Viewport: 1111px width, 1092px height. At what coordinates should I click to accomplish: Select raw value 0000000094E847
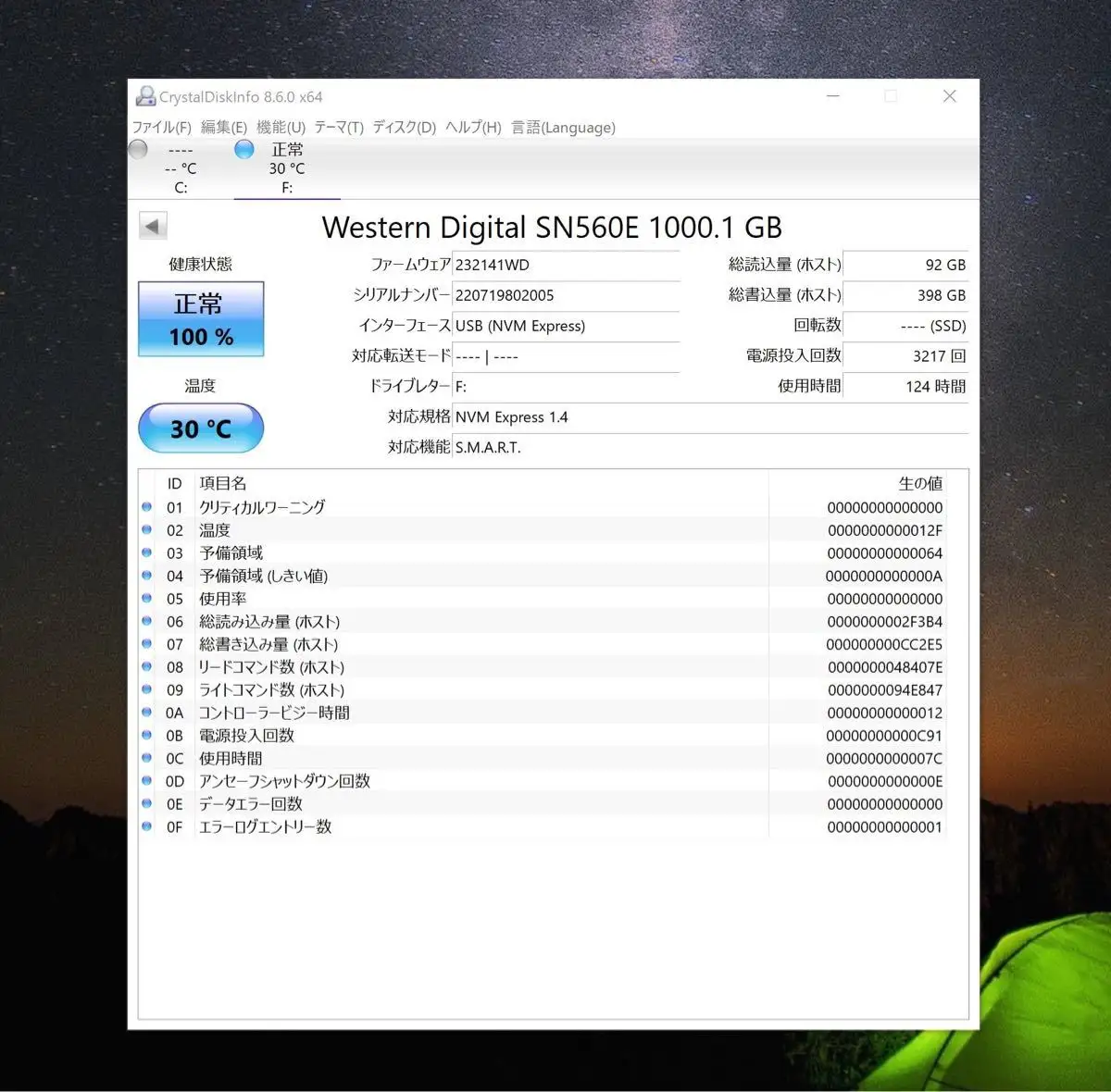click(885, 690)
